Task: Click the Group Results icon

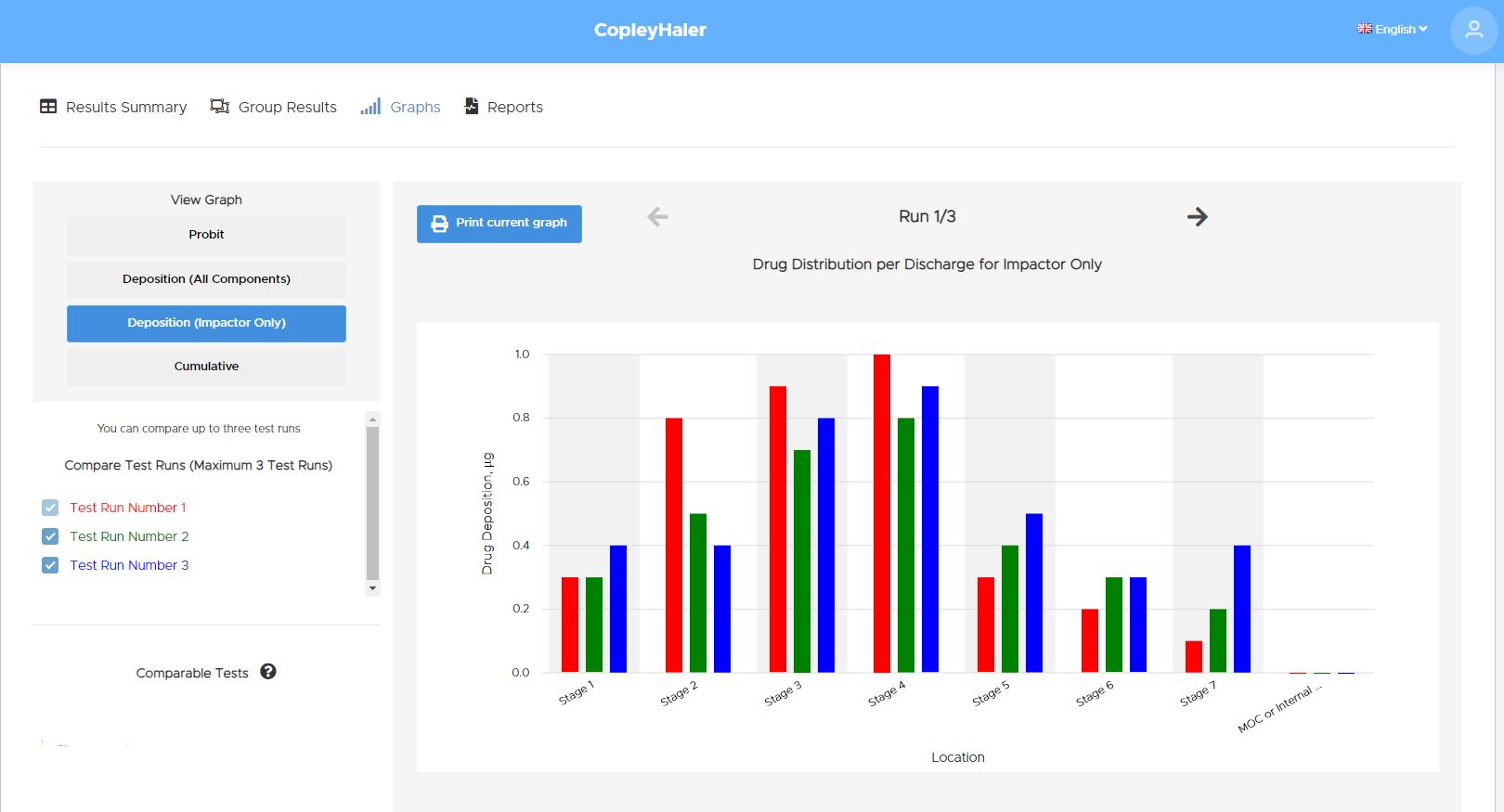Action: 220,107
